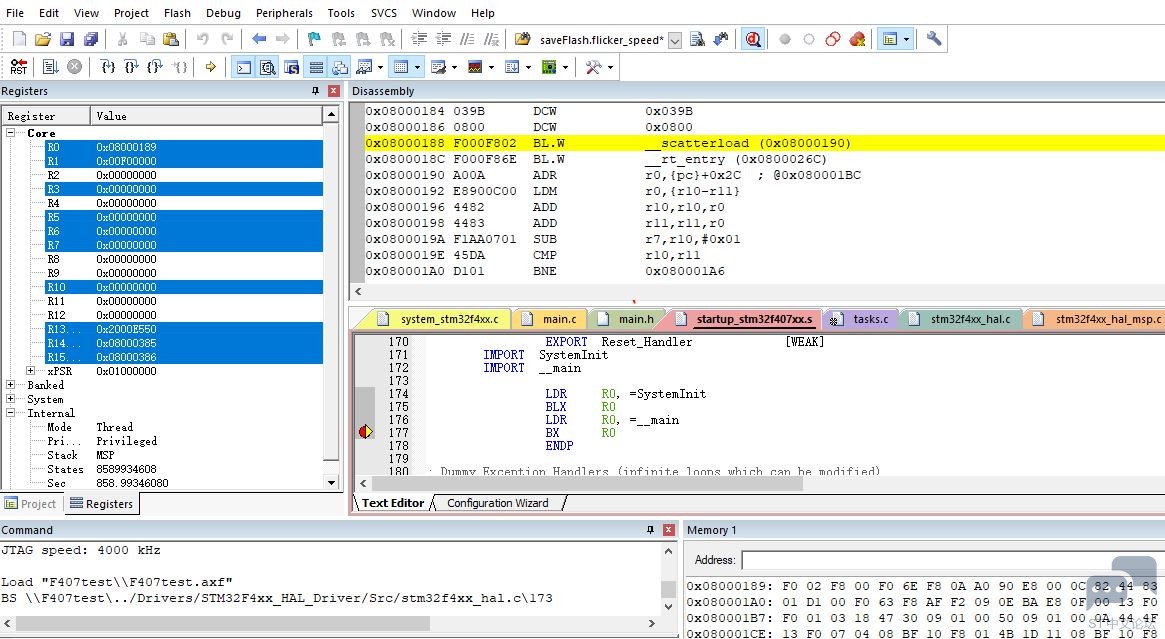Toggle the Disassembly window button
The width and height of the screenshot is (1165, 639).
click(267, 68)
